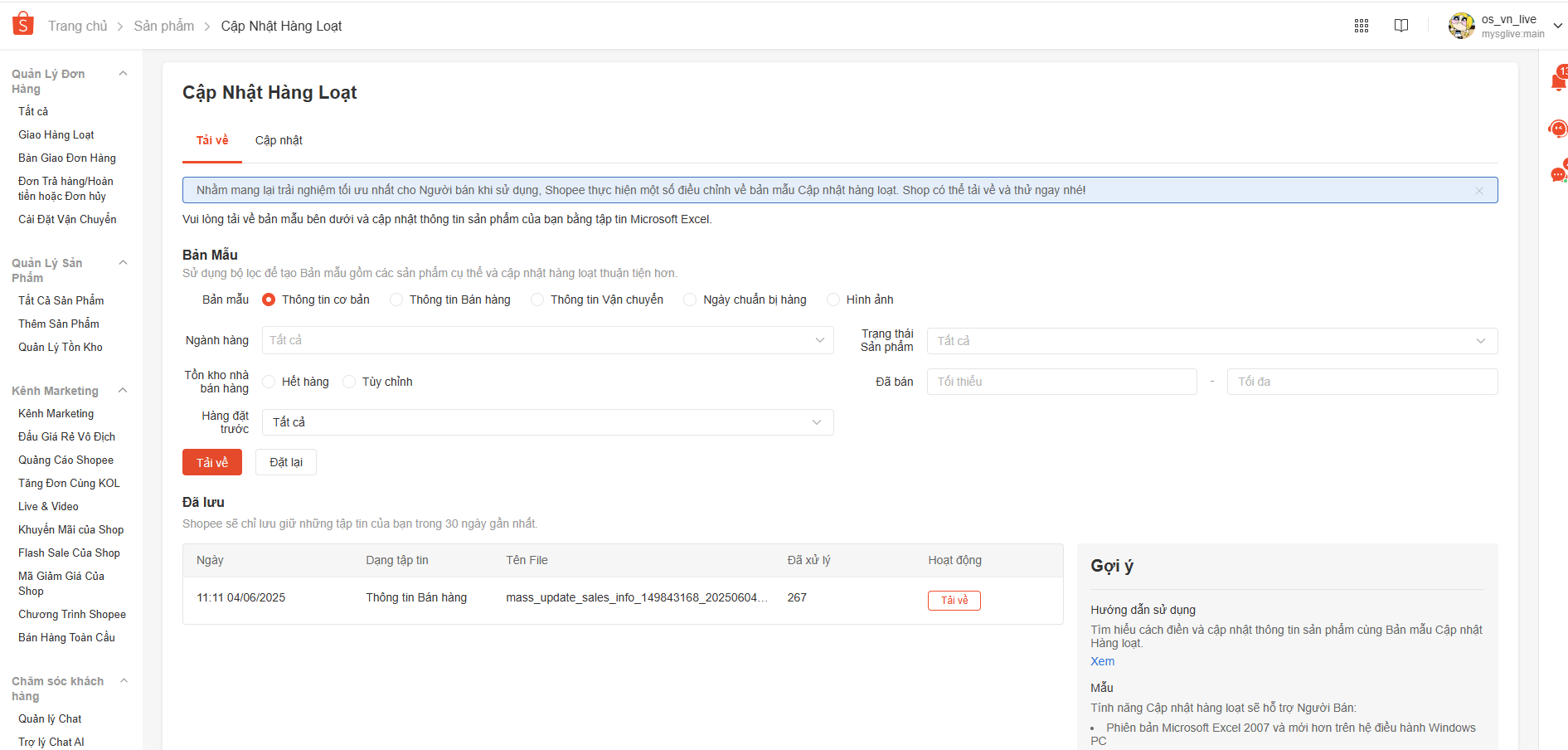
Task: Open Quản Lý Tồn Kho menu item
Action: click(x=61, y=347)
